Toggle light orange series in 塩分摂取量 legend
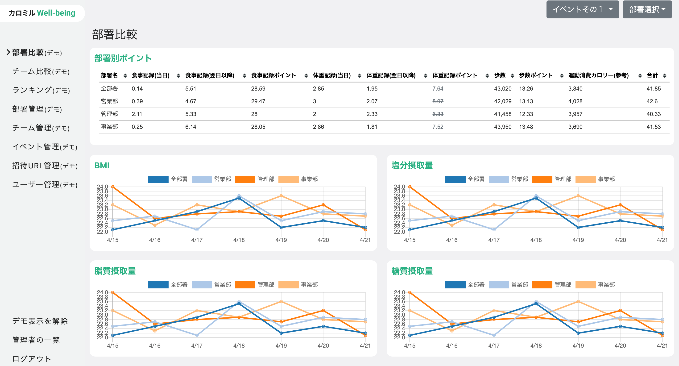The height and width of the screenshot is (366, 679). click(x=585, y=179)
